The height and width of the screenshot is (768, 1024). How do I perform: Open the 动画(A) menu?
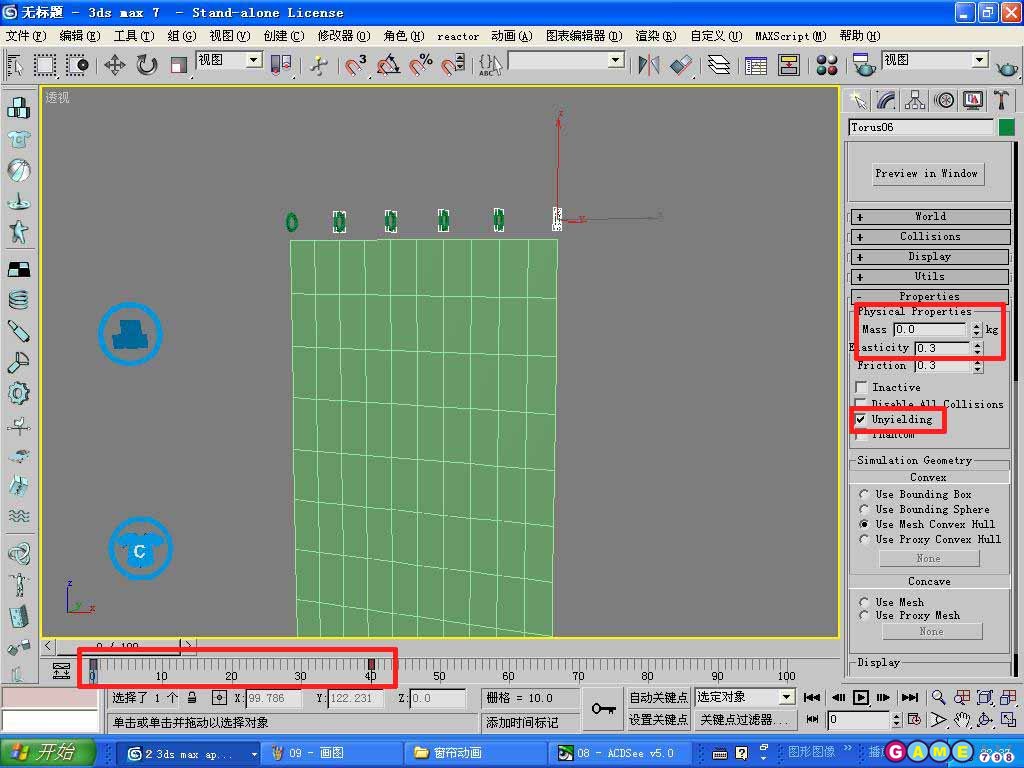pos(512,36)
